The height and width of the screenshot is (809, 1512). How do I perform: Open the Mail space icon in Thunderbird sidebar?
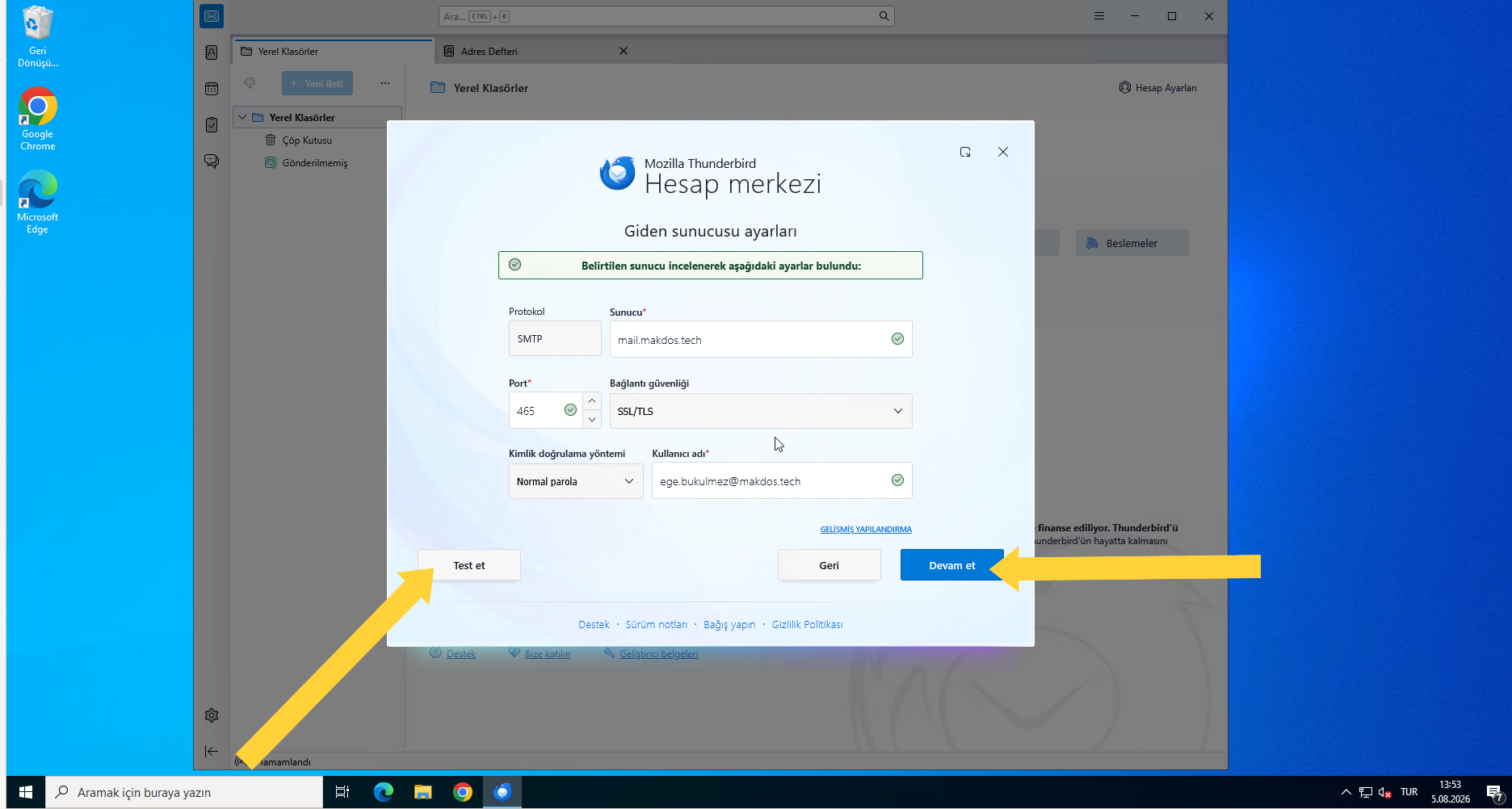click(212, 16)
